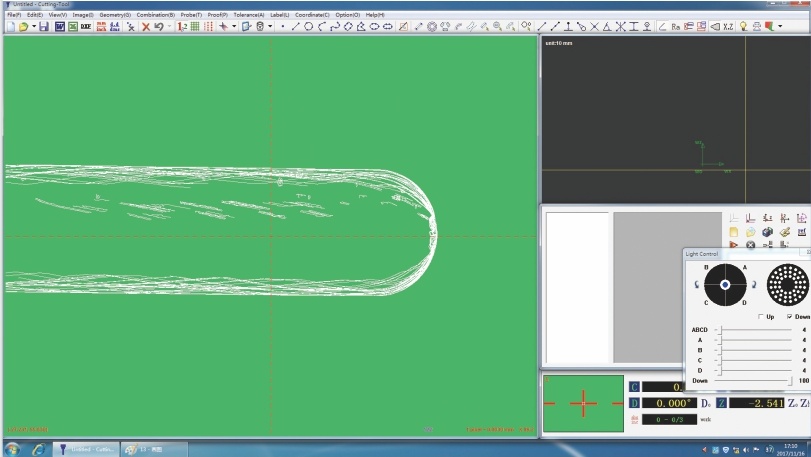The height and width of the screenshot is (457, 811).
Task: Expand the dropdown at toolbar's far right end
Action: (x=780, y=27)
